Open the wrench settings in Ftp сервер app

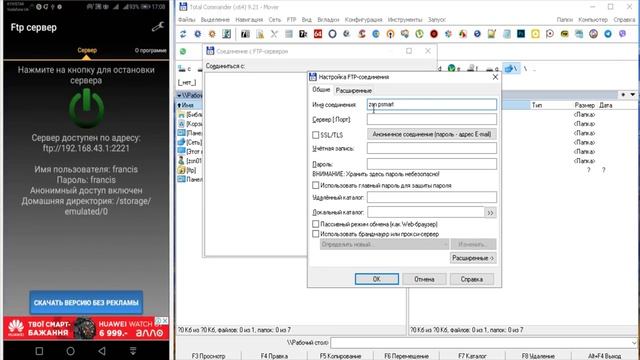158,27
